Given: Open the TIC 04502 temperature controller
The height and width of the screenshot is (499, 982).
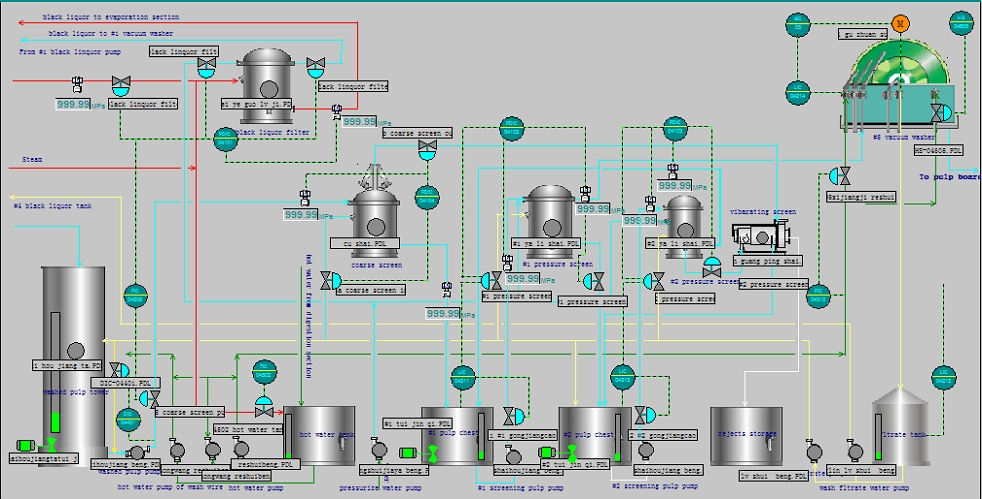Looking at the screenshot, I should coord(264,372).
